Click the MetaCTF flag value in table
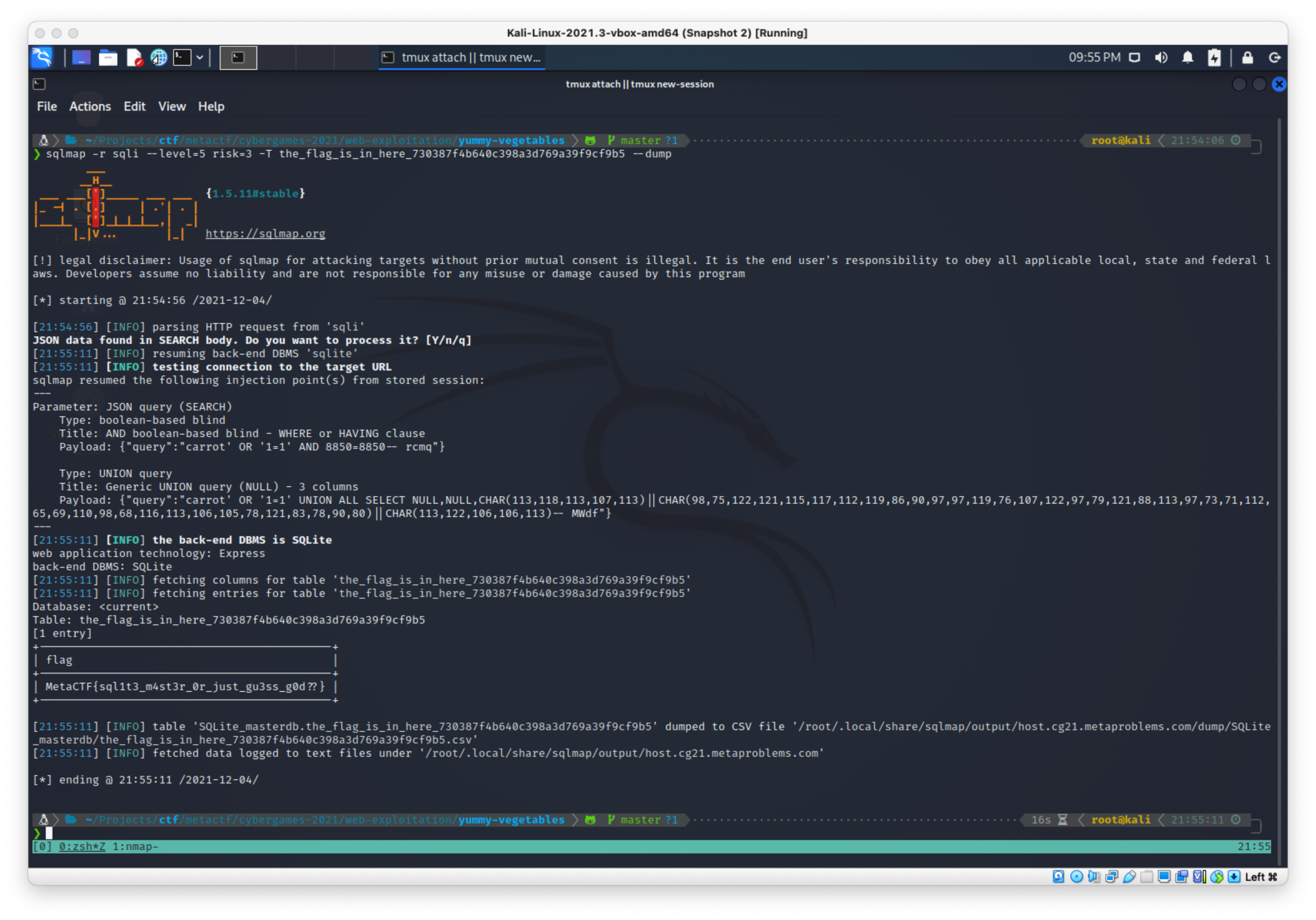The height and width of the screenshot is (920, 1316). 185,686
